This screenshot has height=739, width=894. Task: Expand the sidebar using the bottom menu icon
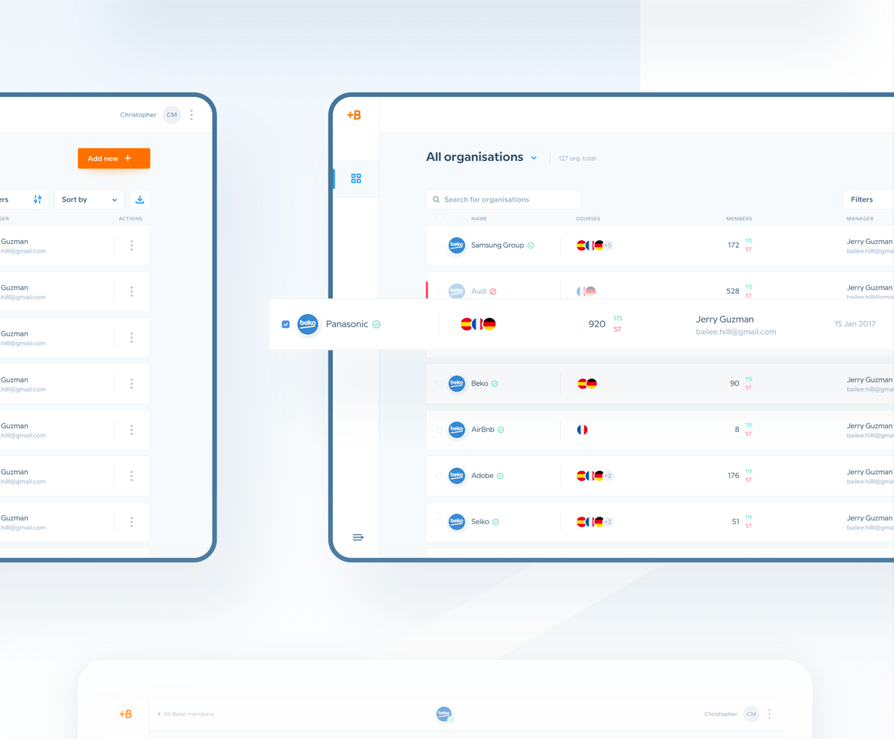(358, 538)
